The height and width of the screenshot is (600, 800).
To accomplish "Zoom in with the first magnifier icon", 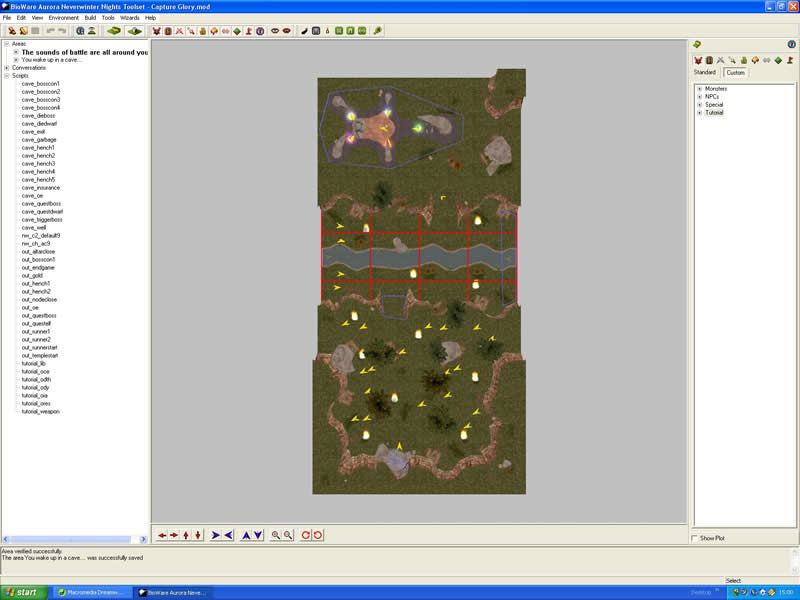I will pyautogui.click(x=276, y=535).
